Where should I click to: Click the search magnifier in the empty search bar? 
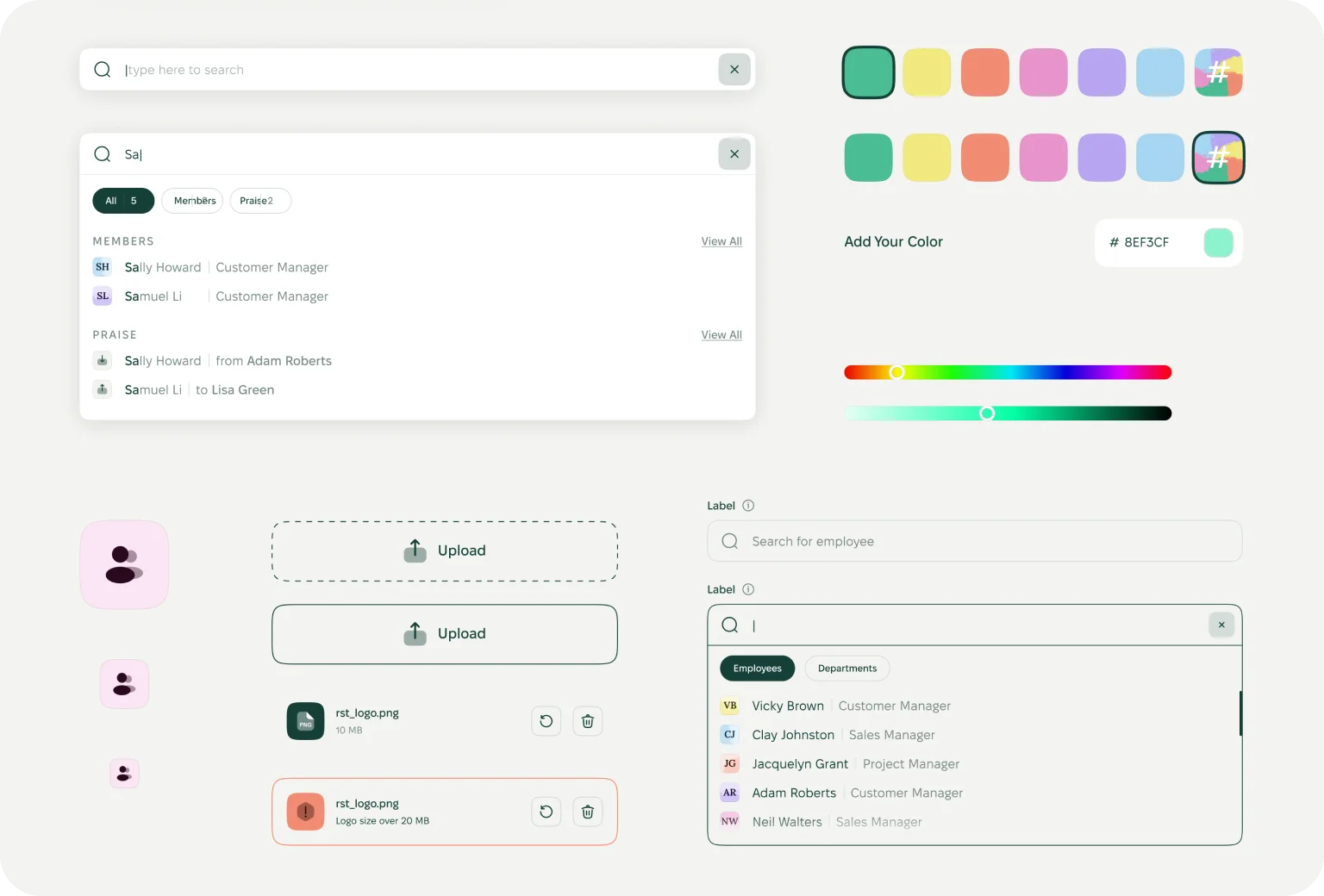tap(102, 70)
